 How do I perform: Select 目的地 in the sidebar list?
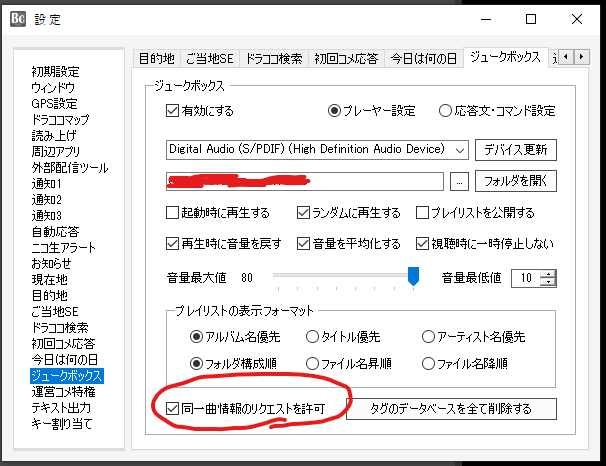49,296
